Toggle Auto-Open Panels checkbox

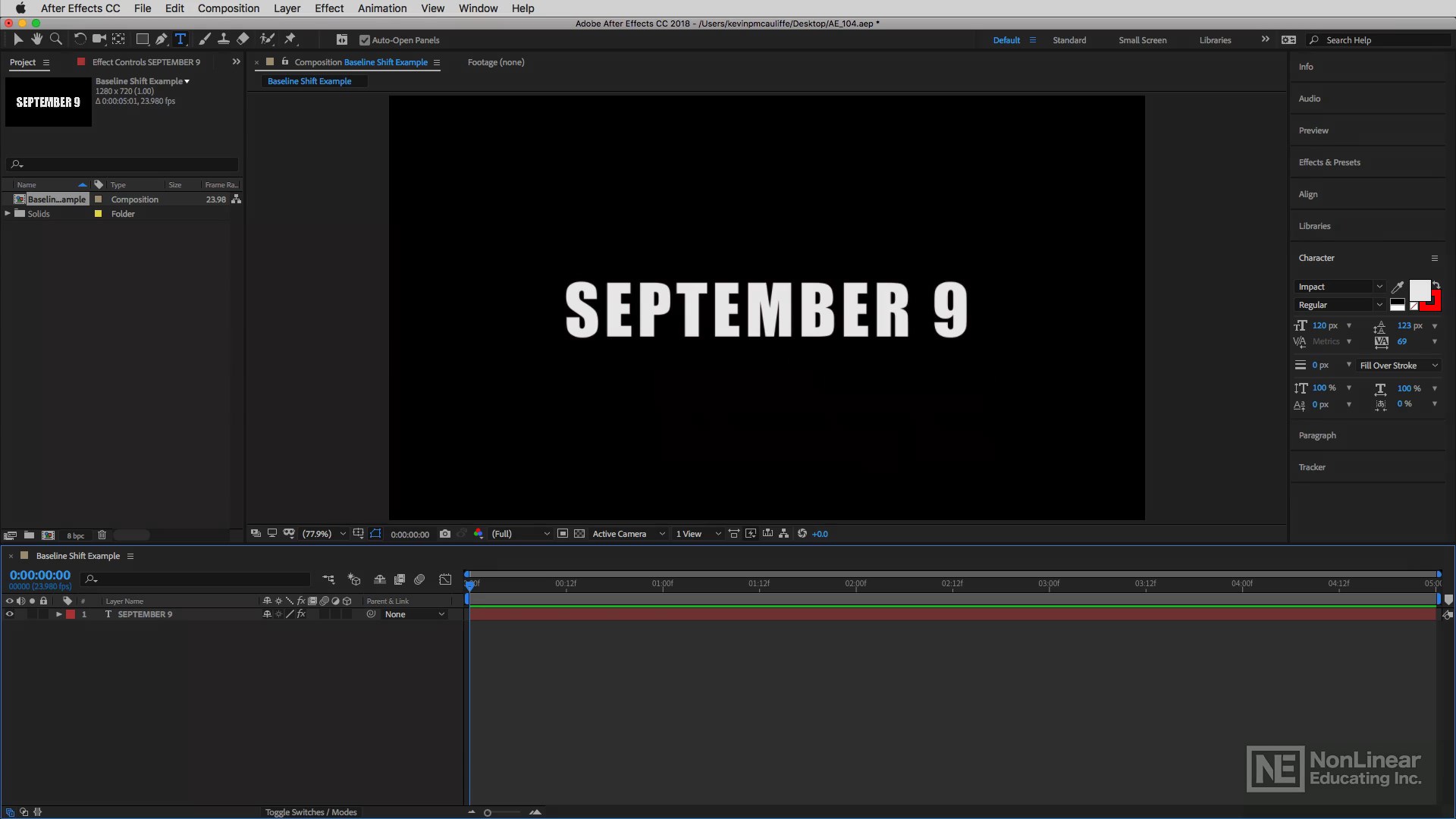(365, 40)
